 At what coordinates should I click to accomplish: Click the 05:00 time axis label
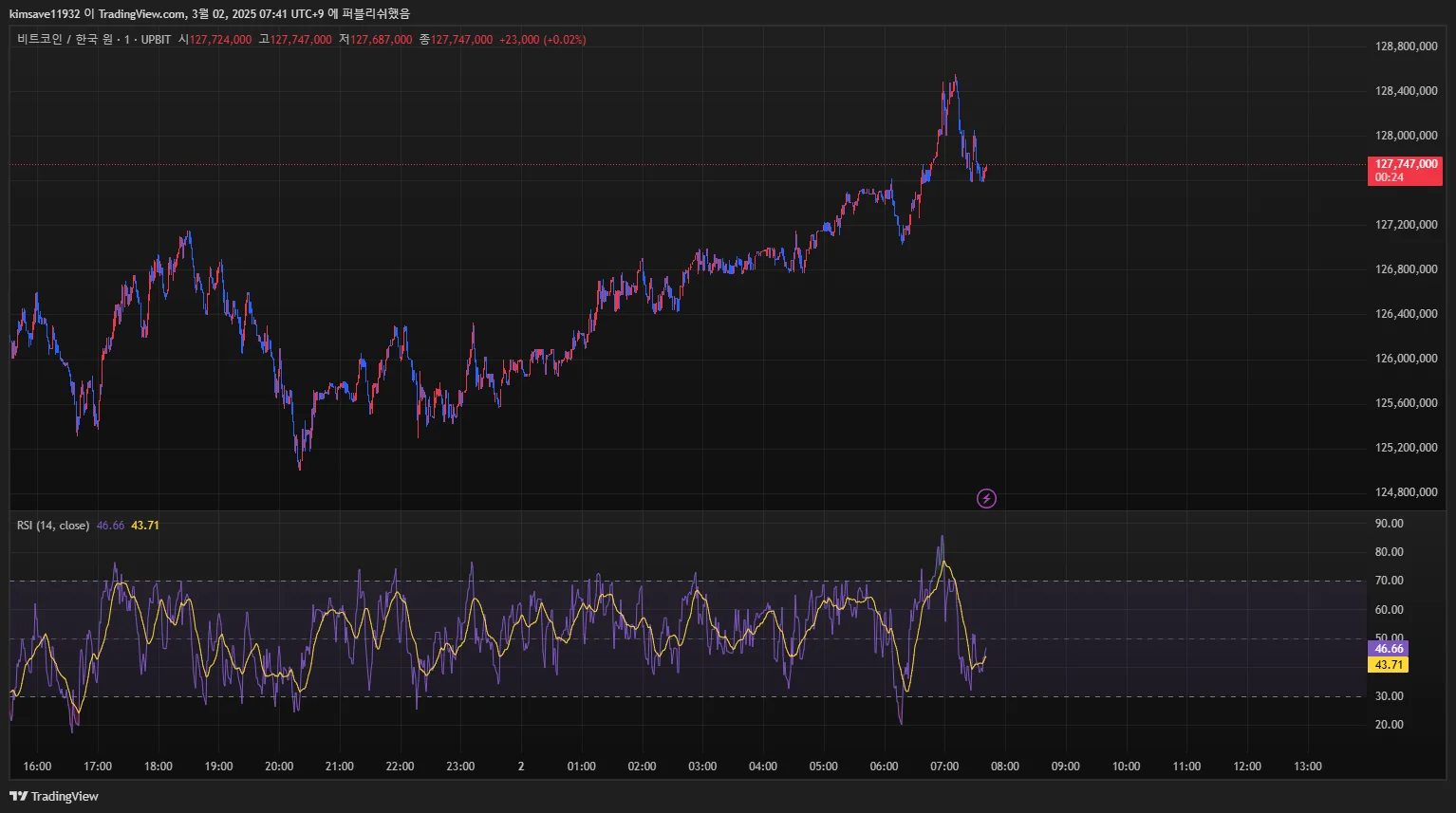824,767
